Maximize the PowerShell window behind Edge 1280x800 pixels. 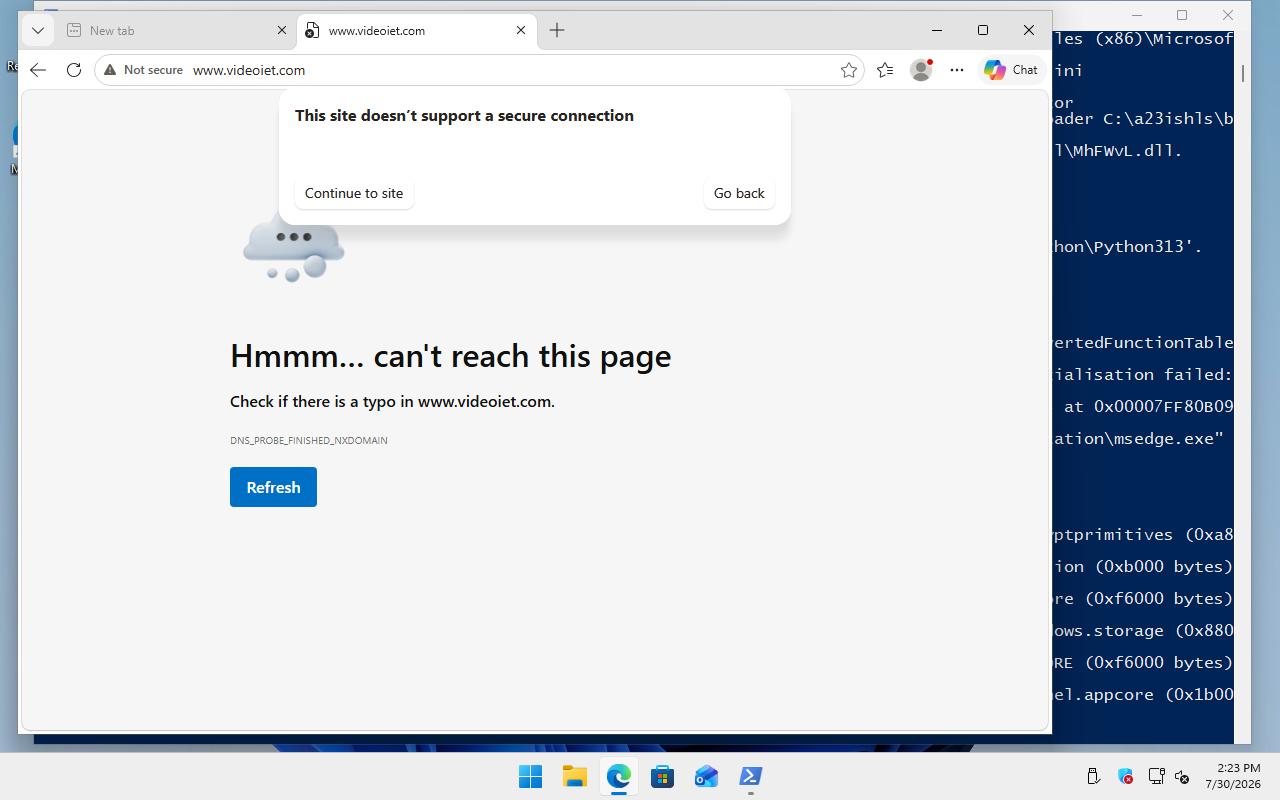click(x=1182, y=15)
